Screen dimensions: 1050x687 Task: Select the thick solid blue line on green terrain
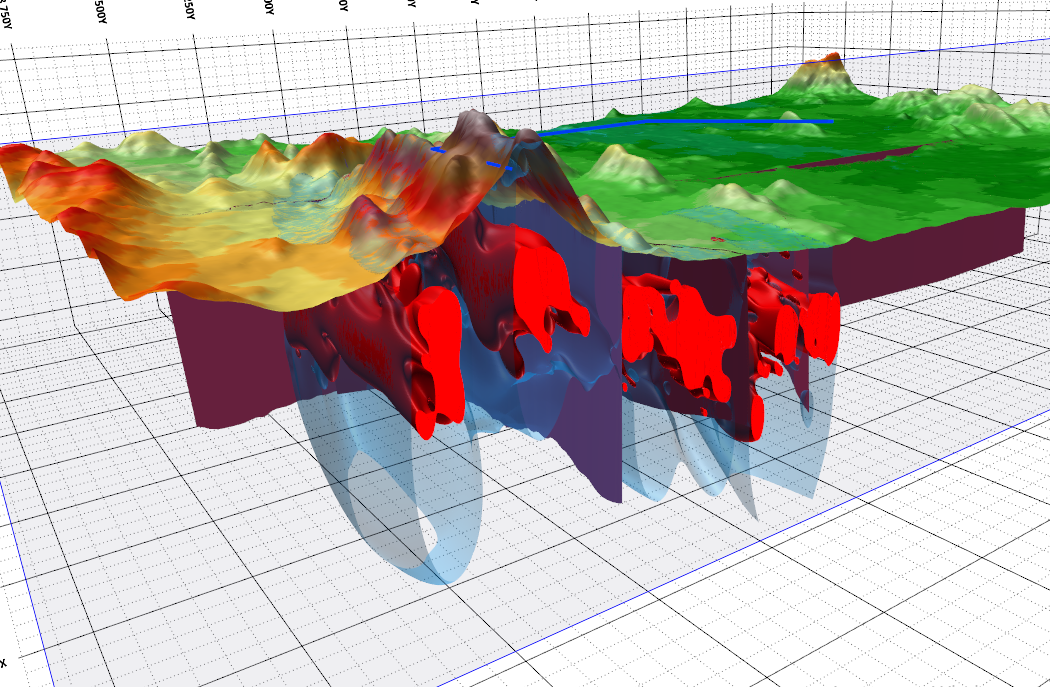[686, 124]
